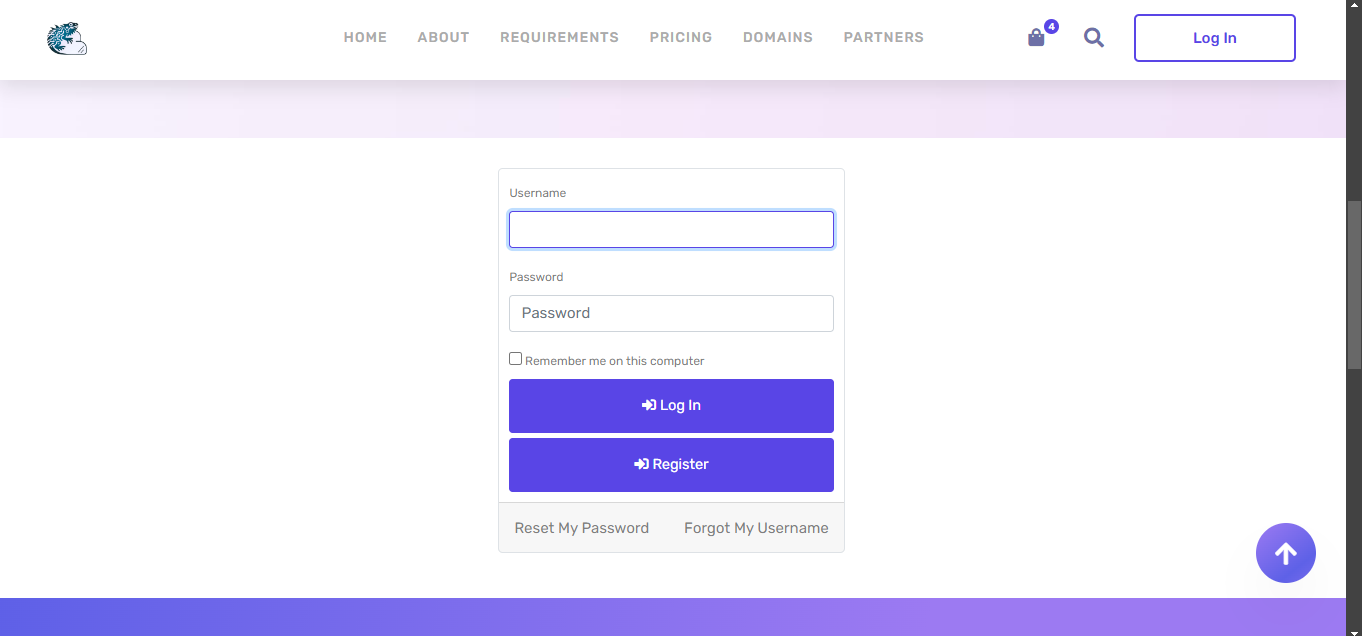Click the lizard logo icon

click(66, 38)
